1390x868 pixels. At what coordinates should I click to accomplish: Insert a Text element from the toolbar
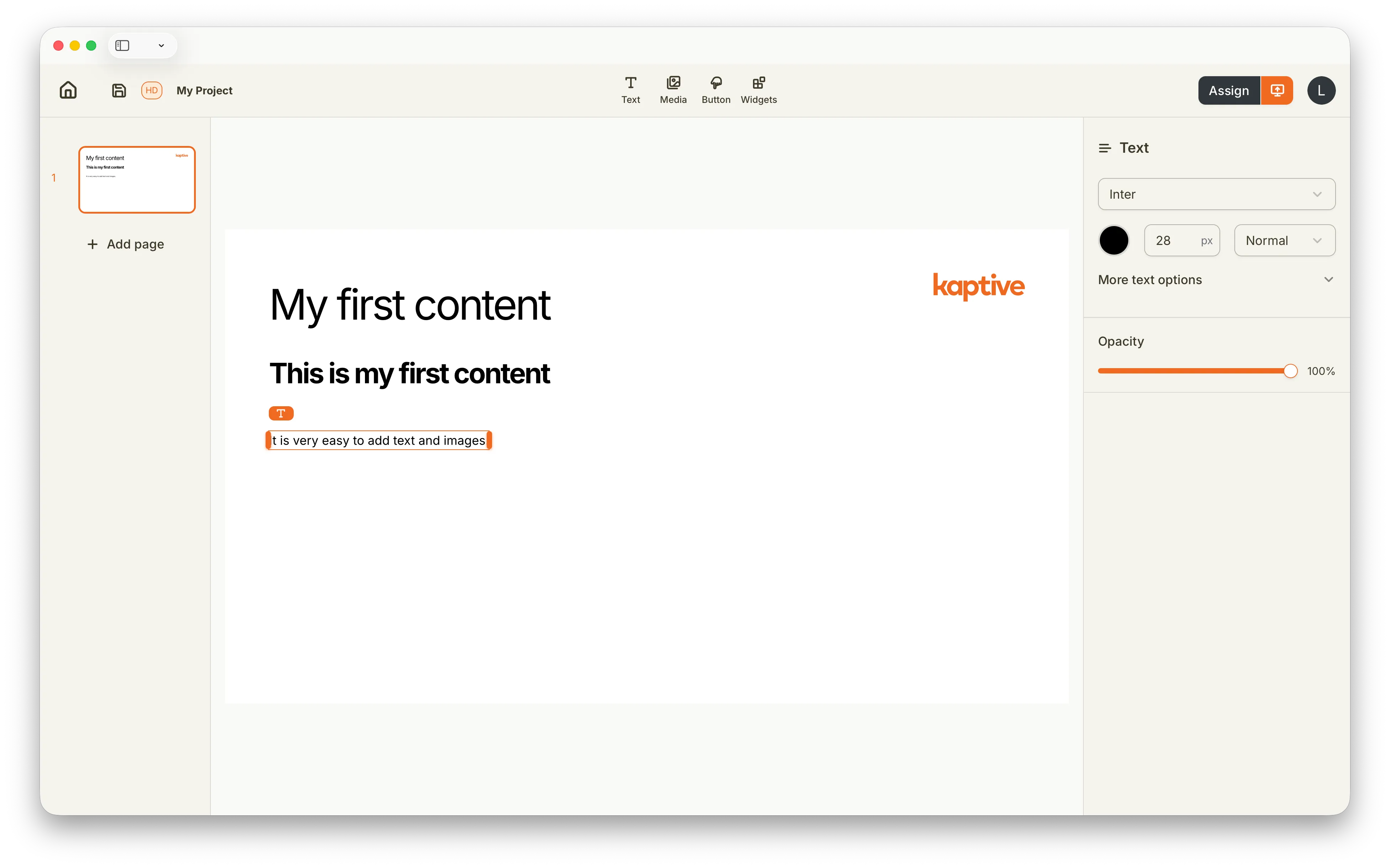(x=630, y=89)
